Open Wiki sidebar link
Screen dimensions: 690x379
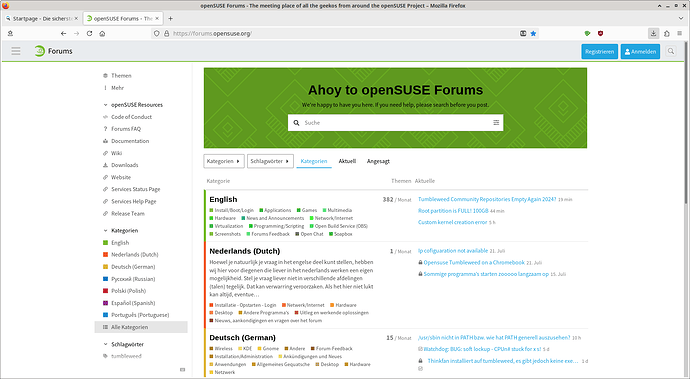[x=116, y=153]
